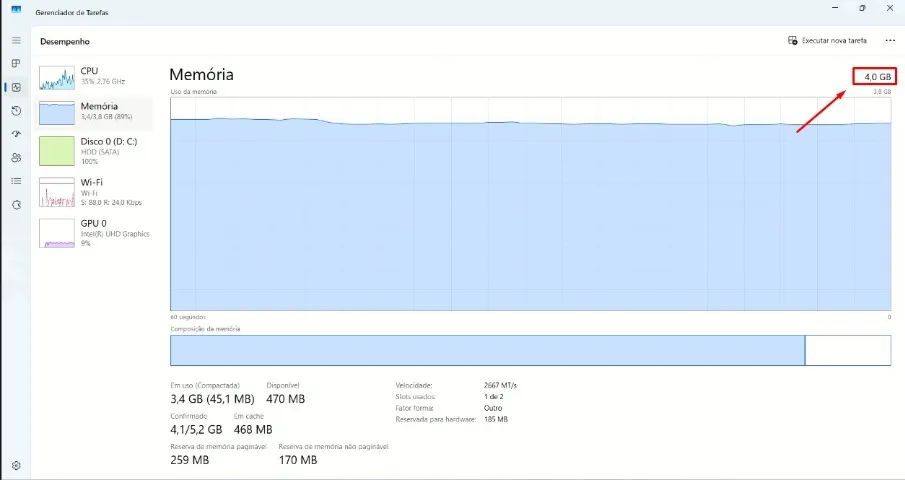
Task: Expand the hamburger navigation menu
Action: point(16,40)
